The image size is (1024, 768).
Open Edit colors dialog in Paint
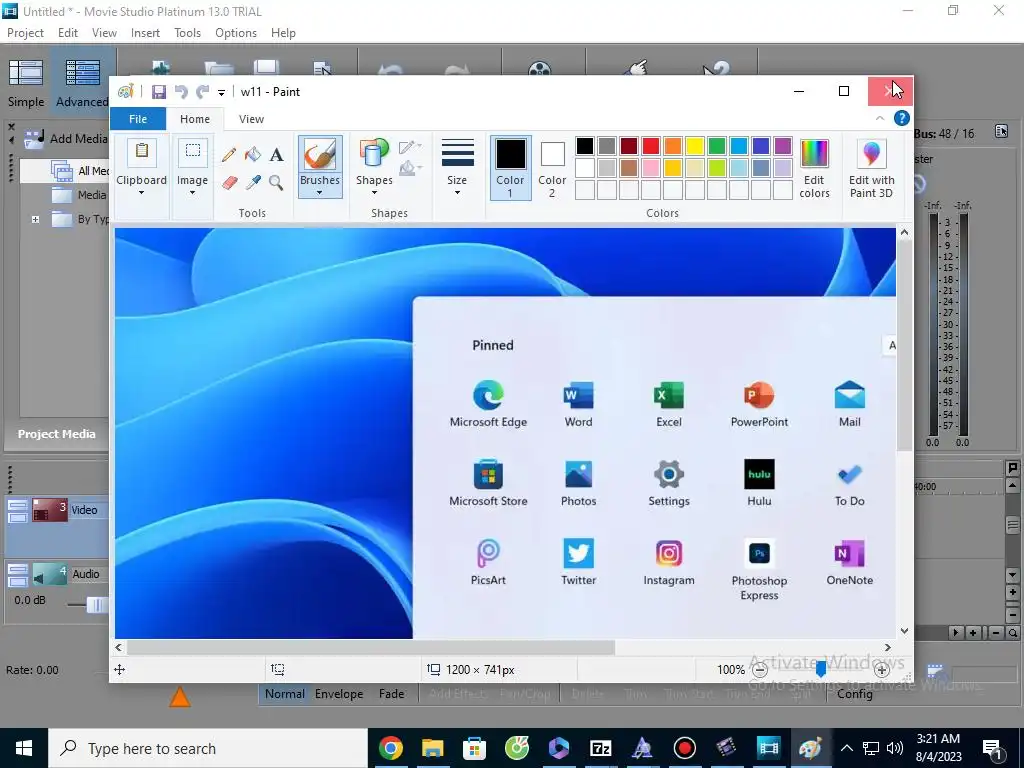pyautogui.click(x=814, y=168)
